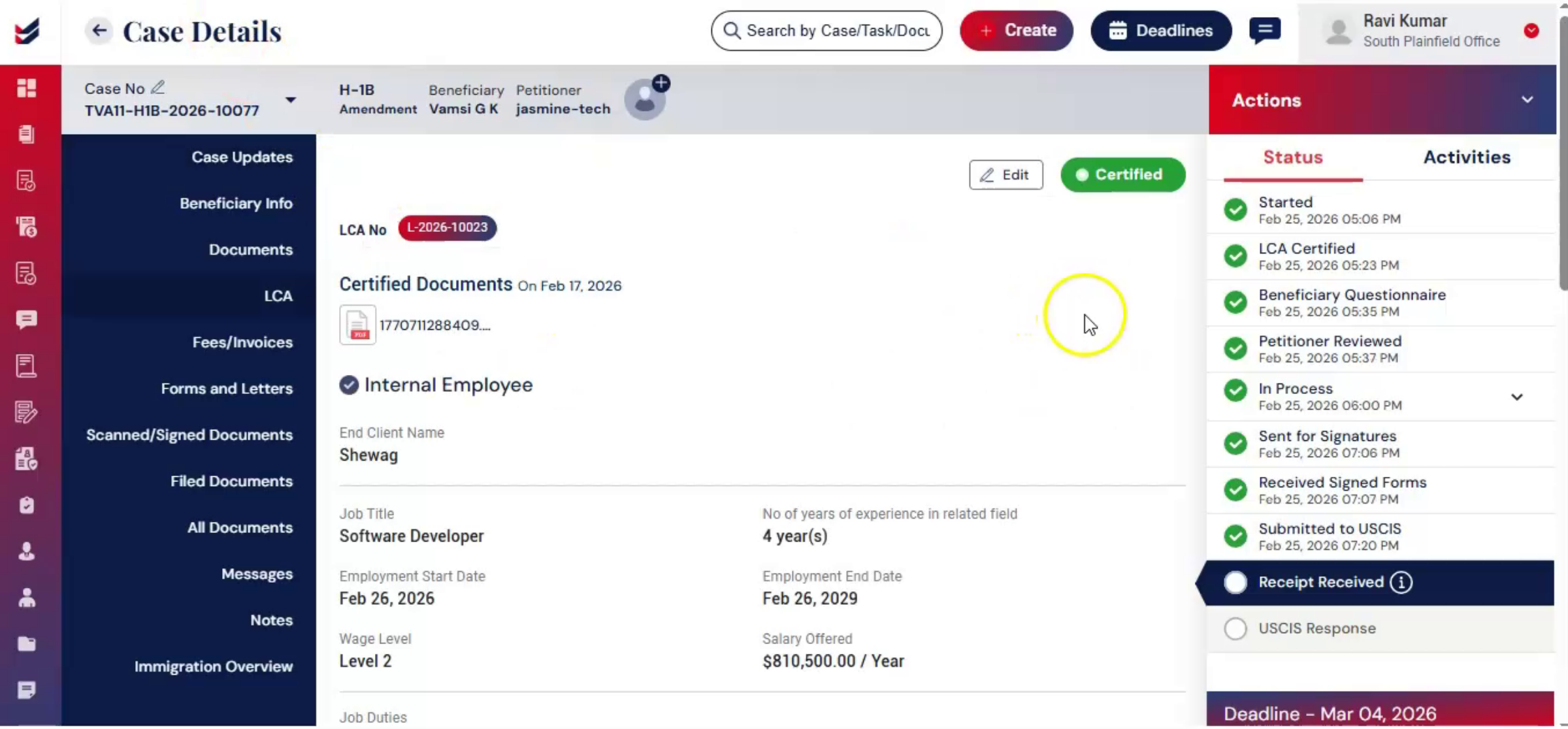Add user via avatar plus icon
The width and height of the screenshot is (1568, 729).
pos(661,83)
